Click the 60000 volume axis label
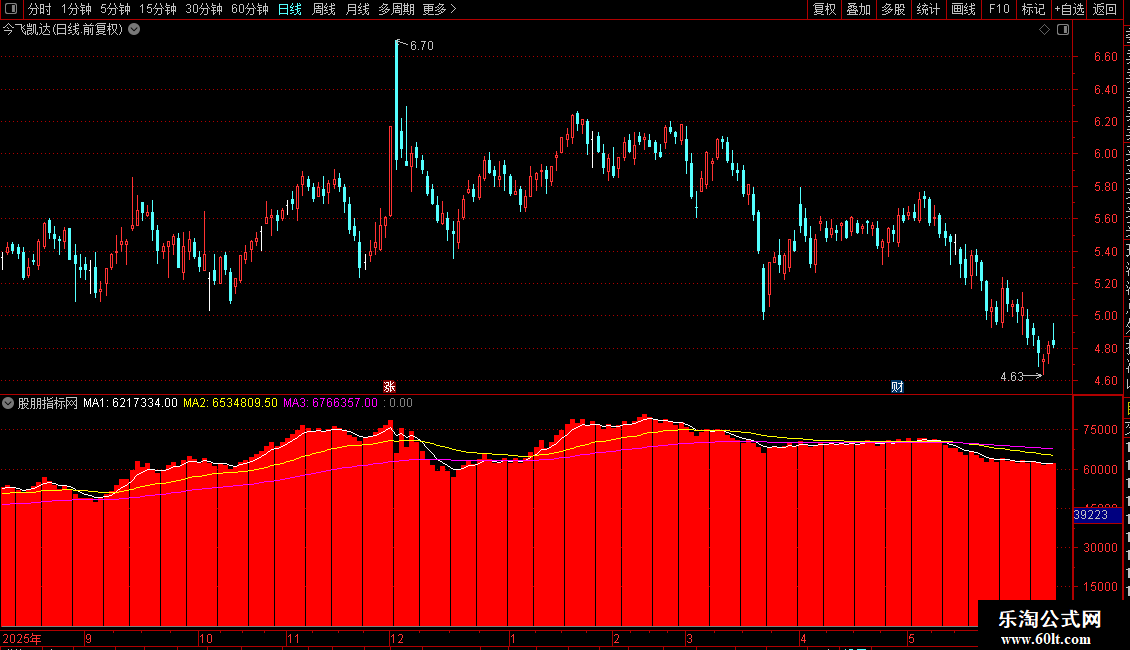1130x650 pixels. [x=1100, y=469]
